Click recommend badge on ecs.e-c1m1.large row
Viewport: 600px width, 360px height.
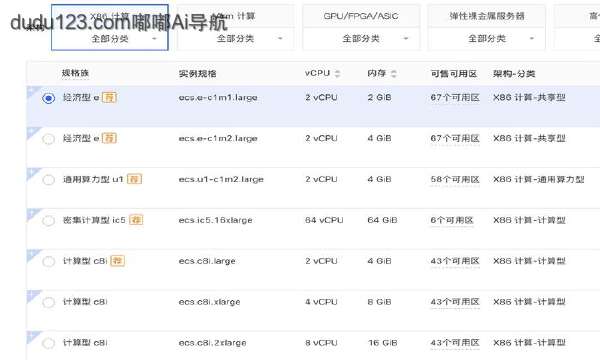coord(109,97)
